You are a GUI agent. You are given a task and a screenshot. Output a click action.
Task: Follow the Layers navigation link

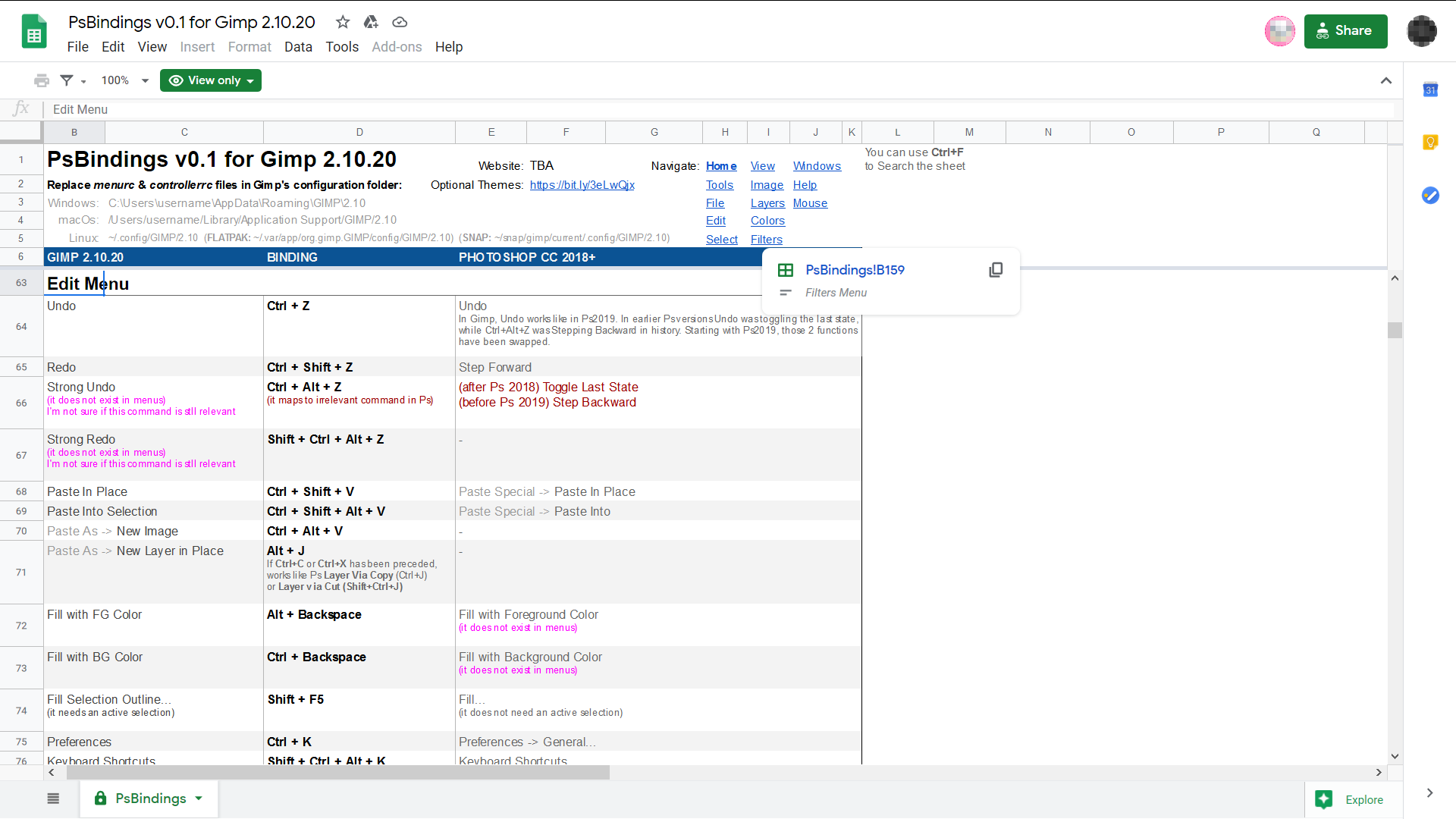(x=767, y=203)
